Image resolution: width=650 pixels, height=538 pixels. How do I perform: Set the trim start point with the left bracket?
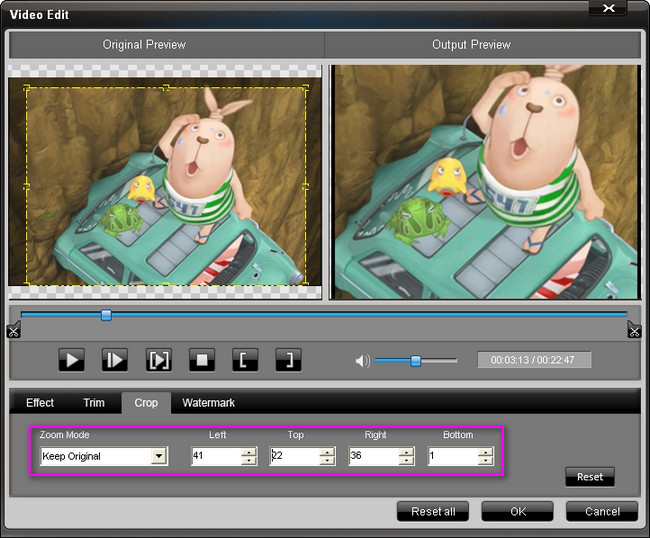coord(245,360)
